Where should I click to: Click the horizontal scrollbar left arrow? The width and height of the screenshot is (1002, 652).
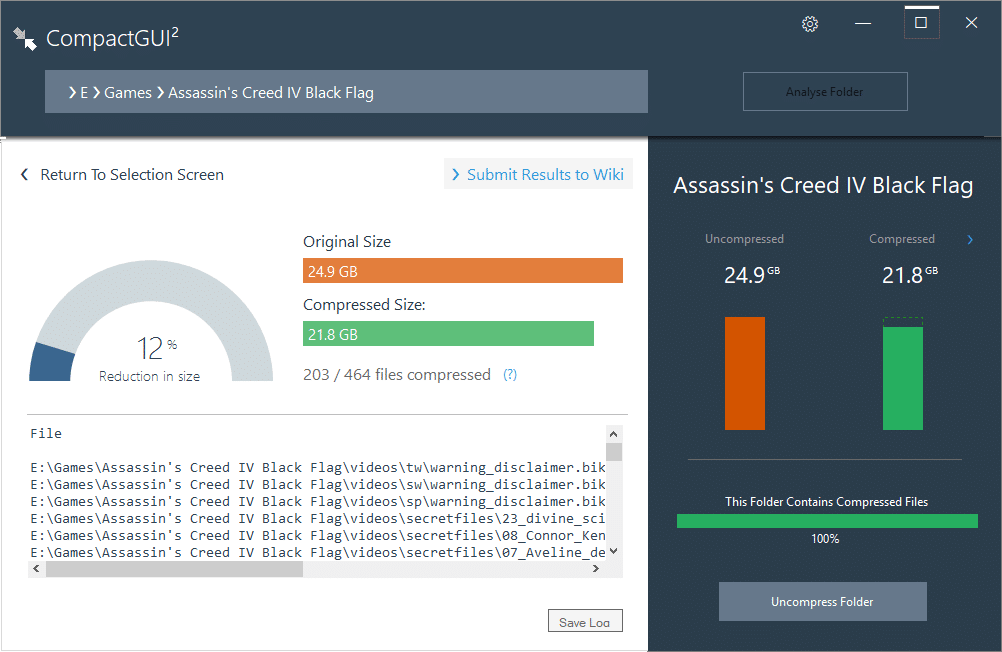(36, 568)
